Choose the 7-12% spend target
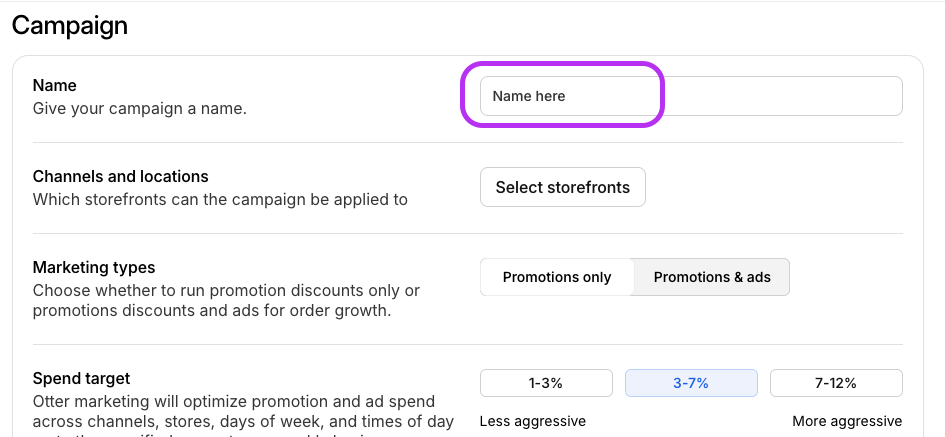 (836, 383)
